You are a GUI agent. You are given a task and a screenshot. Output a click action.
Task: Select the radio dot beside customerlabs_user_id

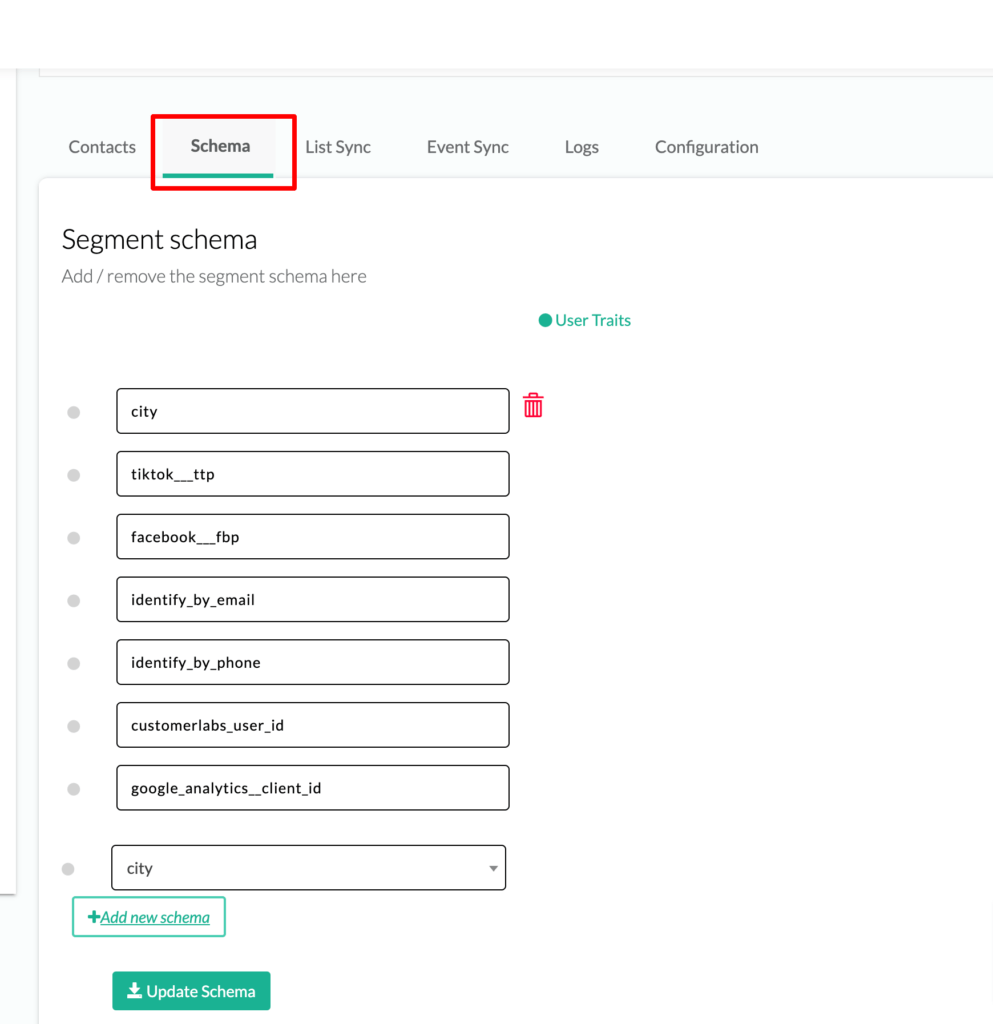tap(74, 726)
